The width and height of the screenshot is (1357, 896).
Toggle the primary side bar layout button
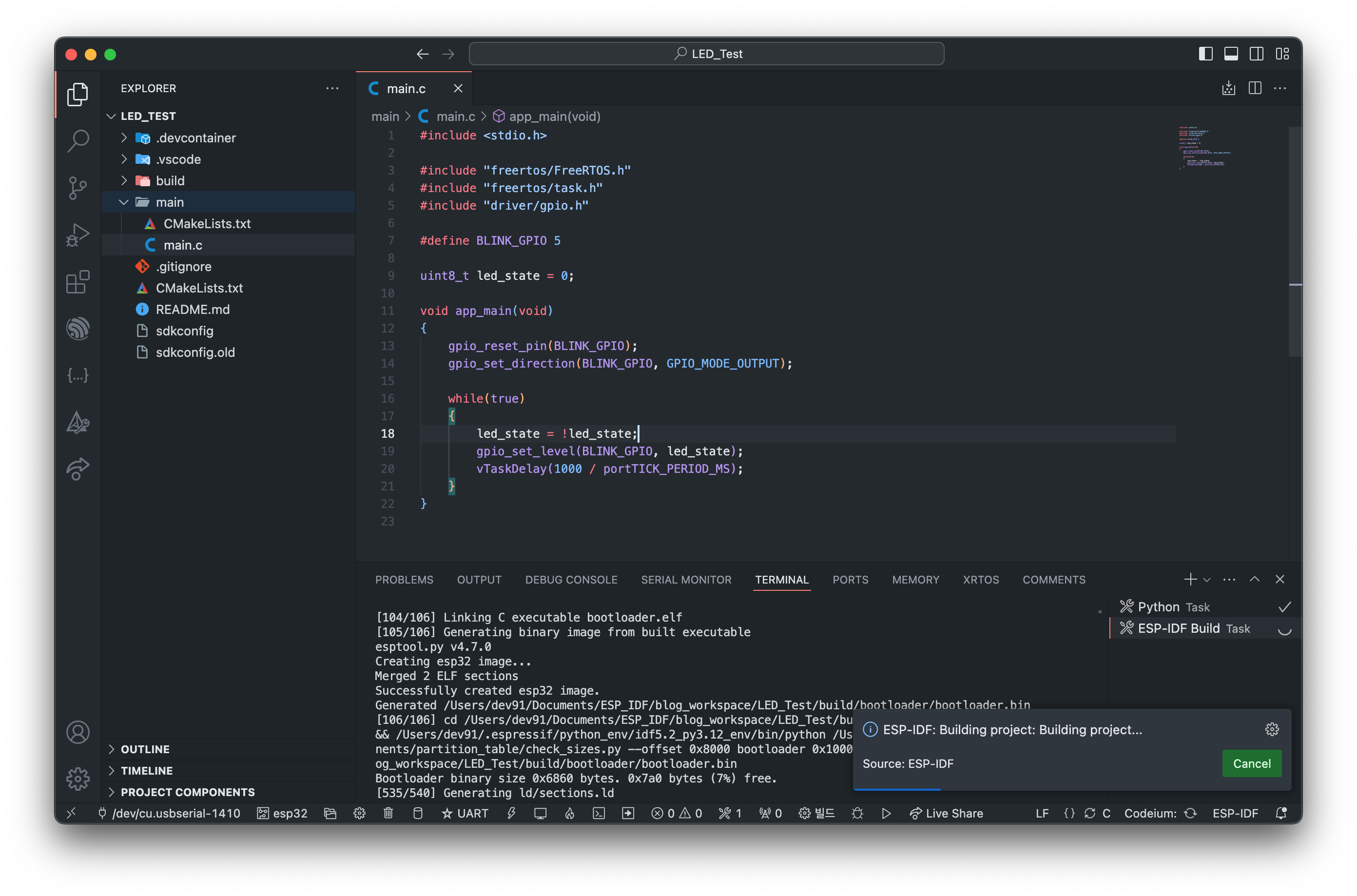[1205, 54]
